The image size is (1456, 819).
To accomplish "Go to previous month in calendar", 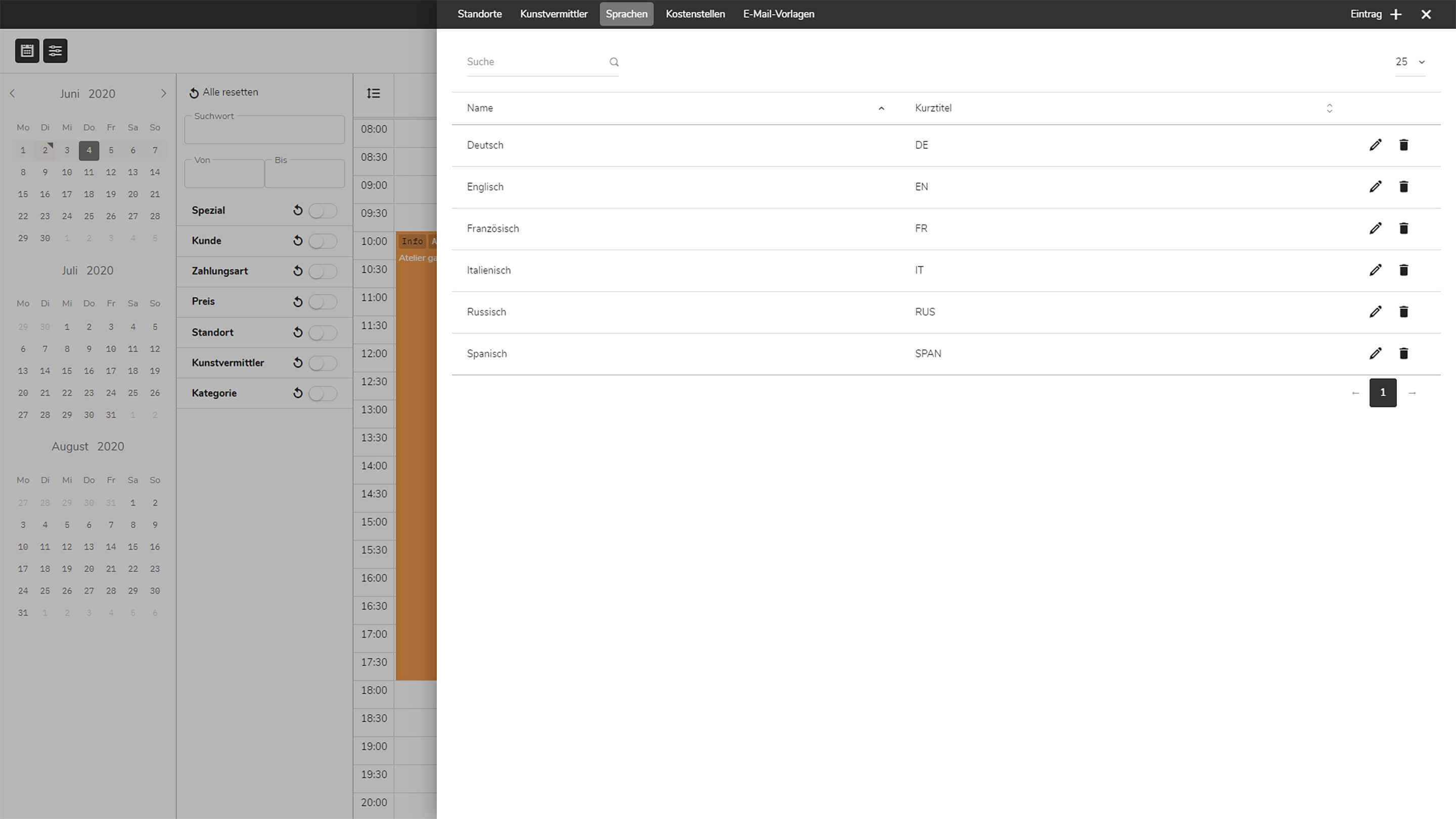I will click(13, 93).
